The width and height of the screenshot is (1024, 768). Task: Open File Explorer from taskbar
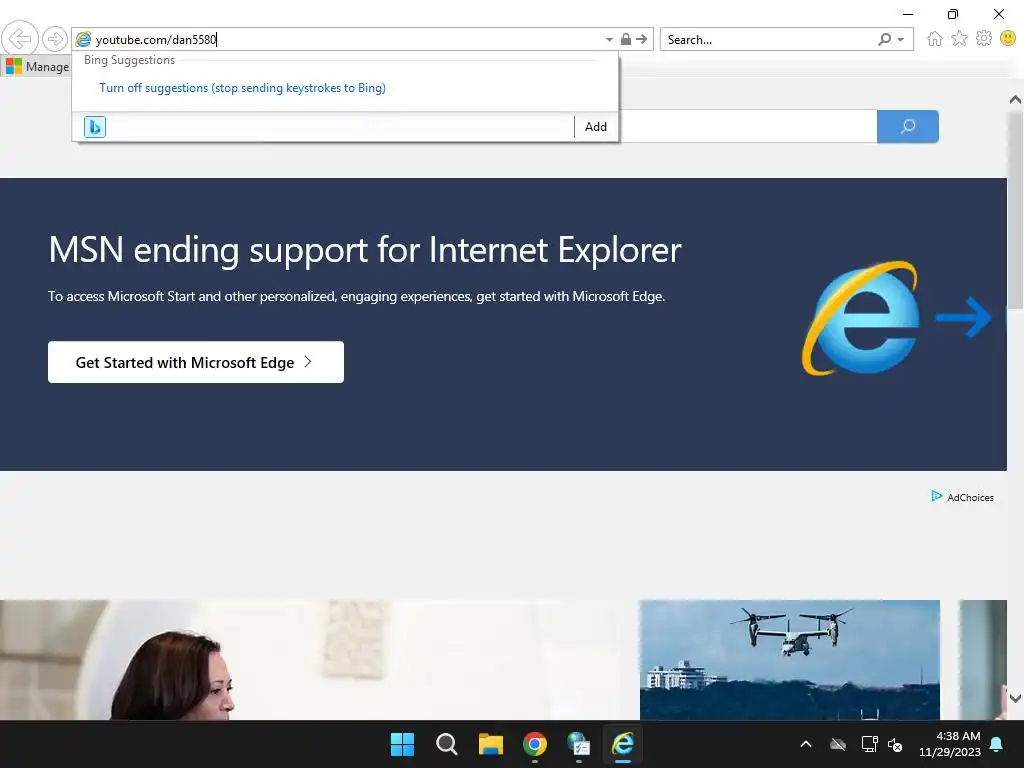(490, 744)
